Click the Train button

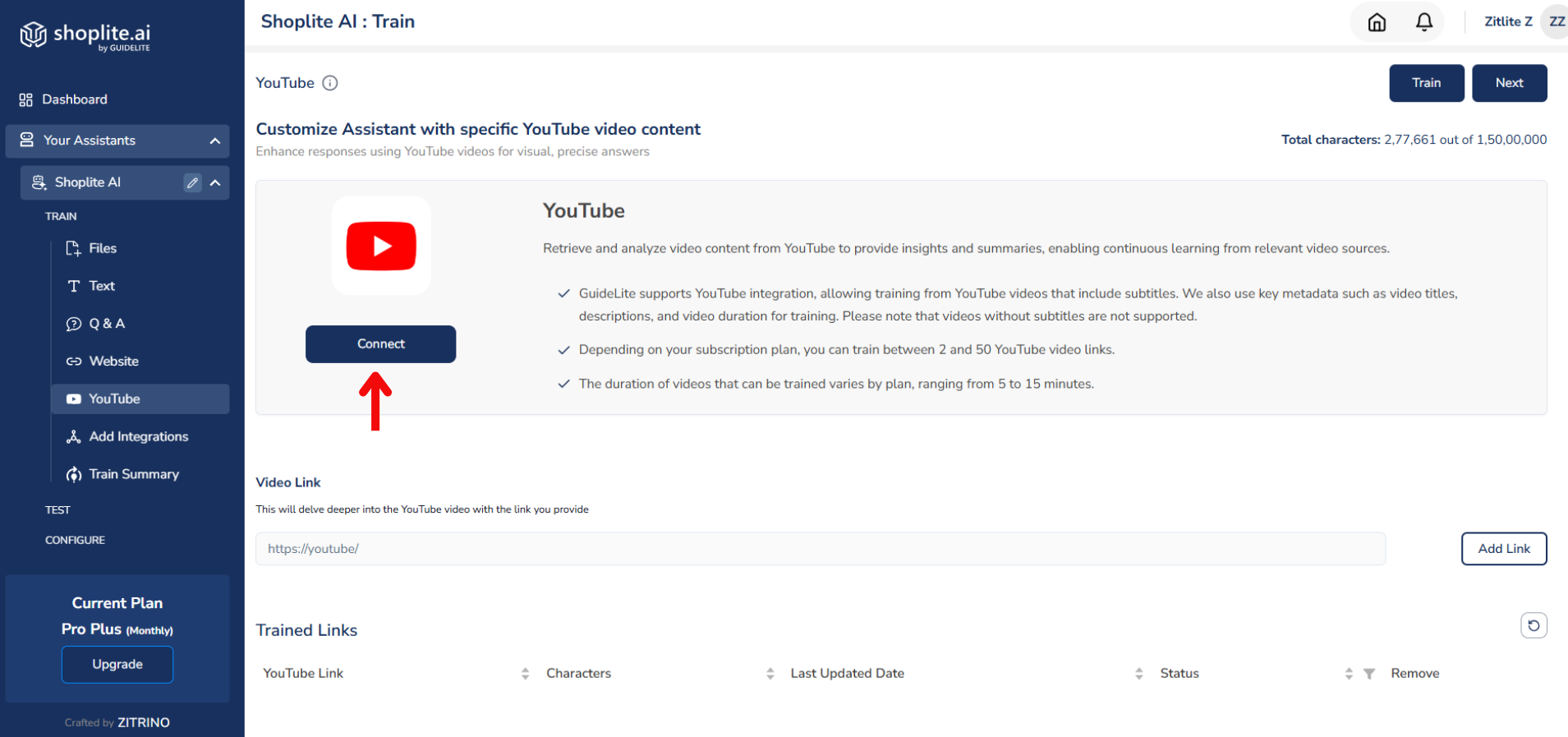(x=1427, y=83)
